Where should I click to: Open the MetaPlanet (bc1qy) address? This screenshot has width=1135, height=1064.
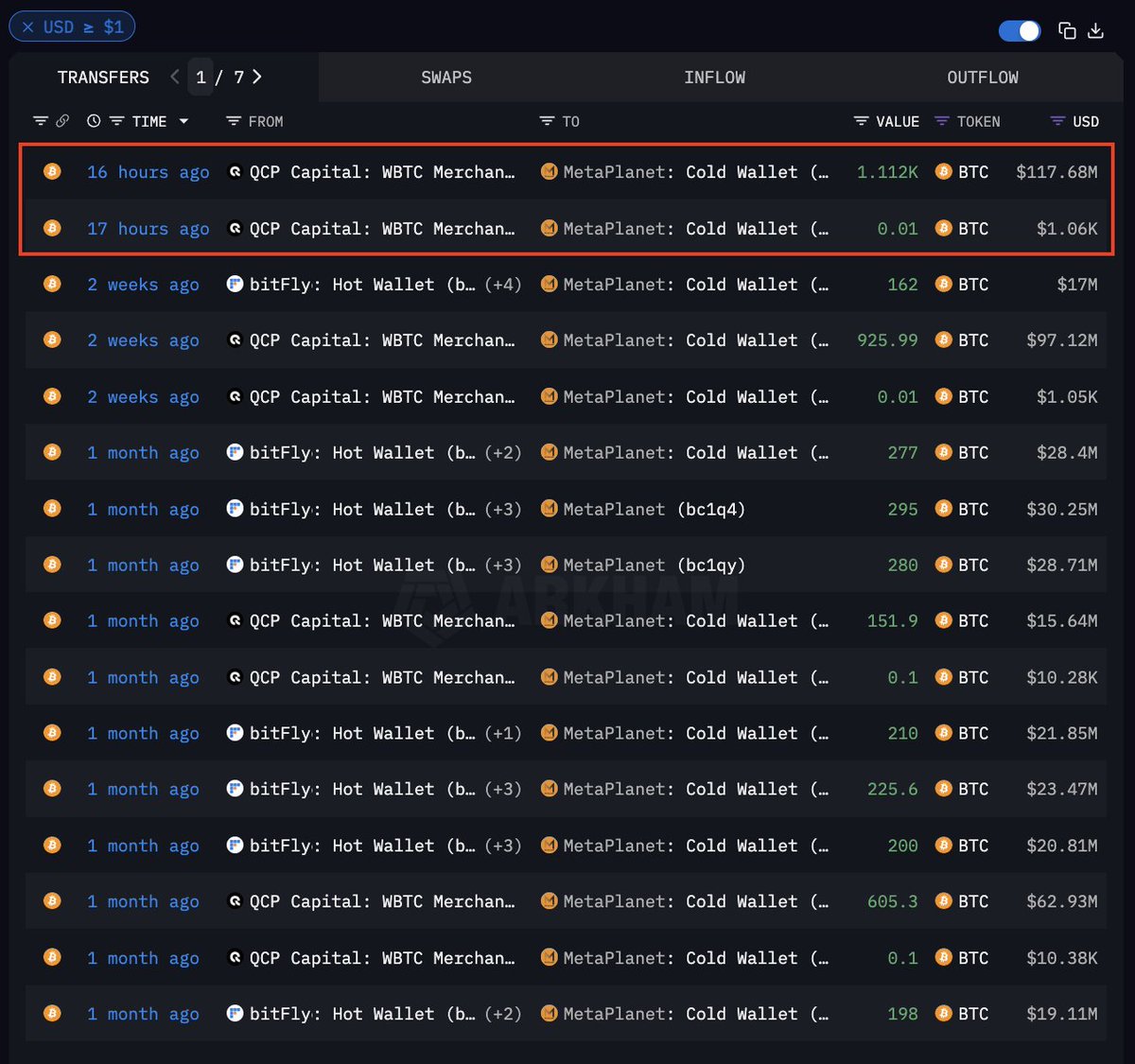655,565
